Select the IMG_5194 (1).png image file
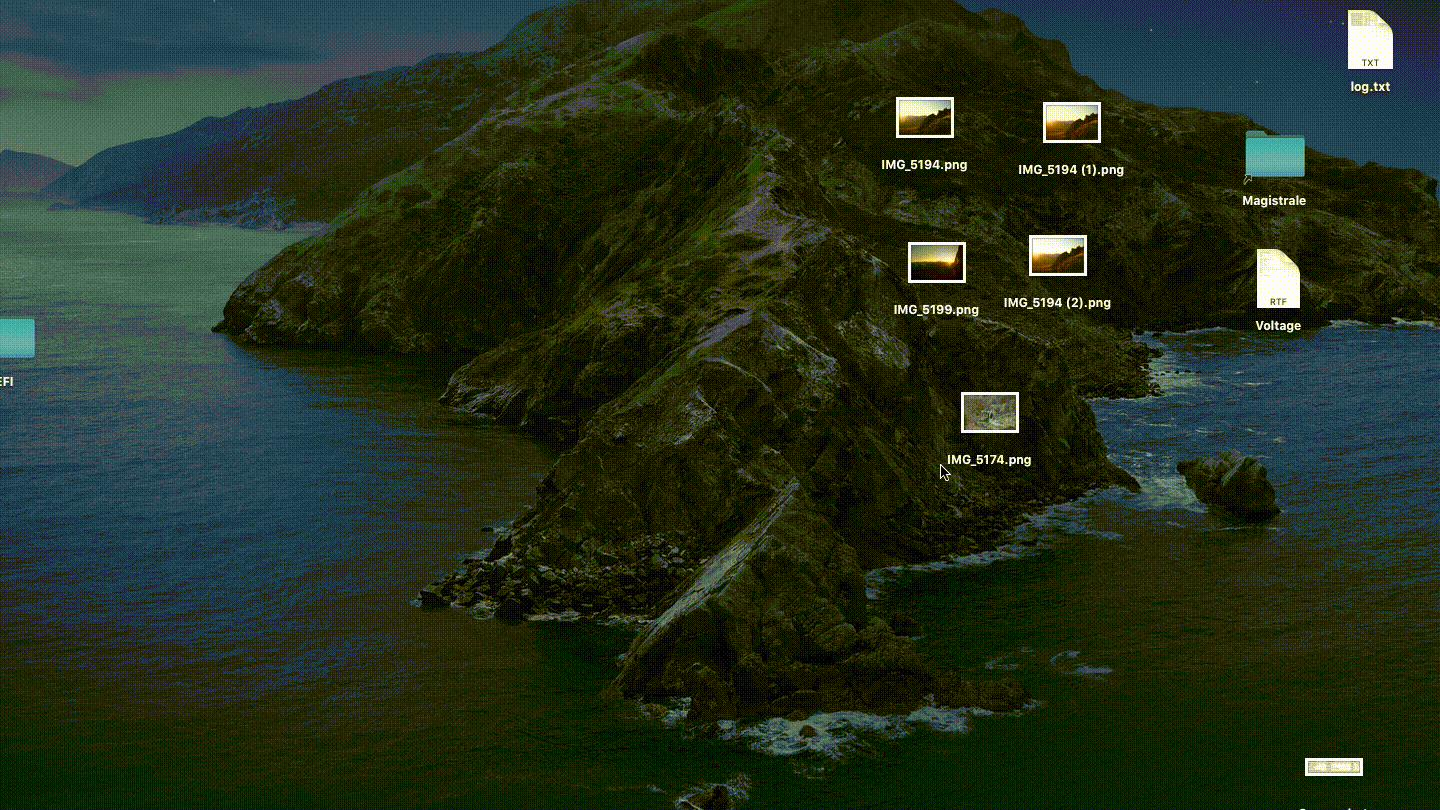 pos(1072,122)
